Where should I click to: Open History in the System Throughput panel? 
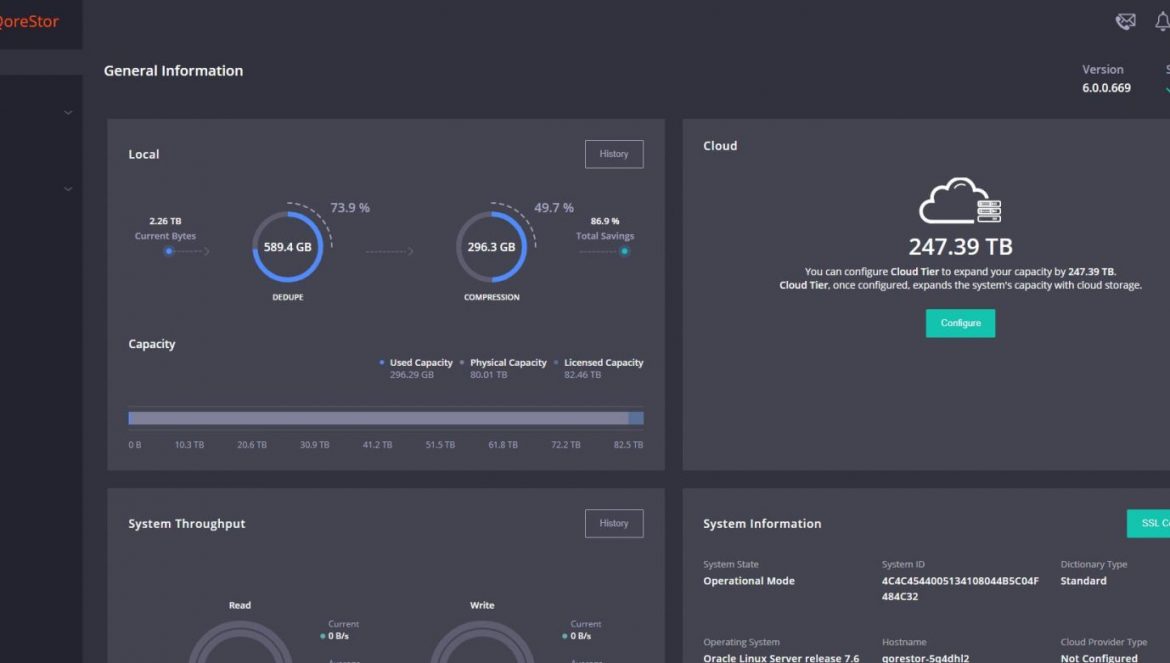pos(614,524)
